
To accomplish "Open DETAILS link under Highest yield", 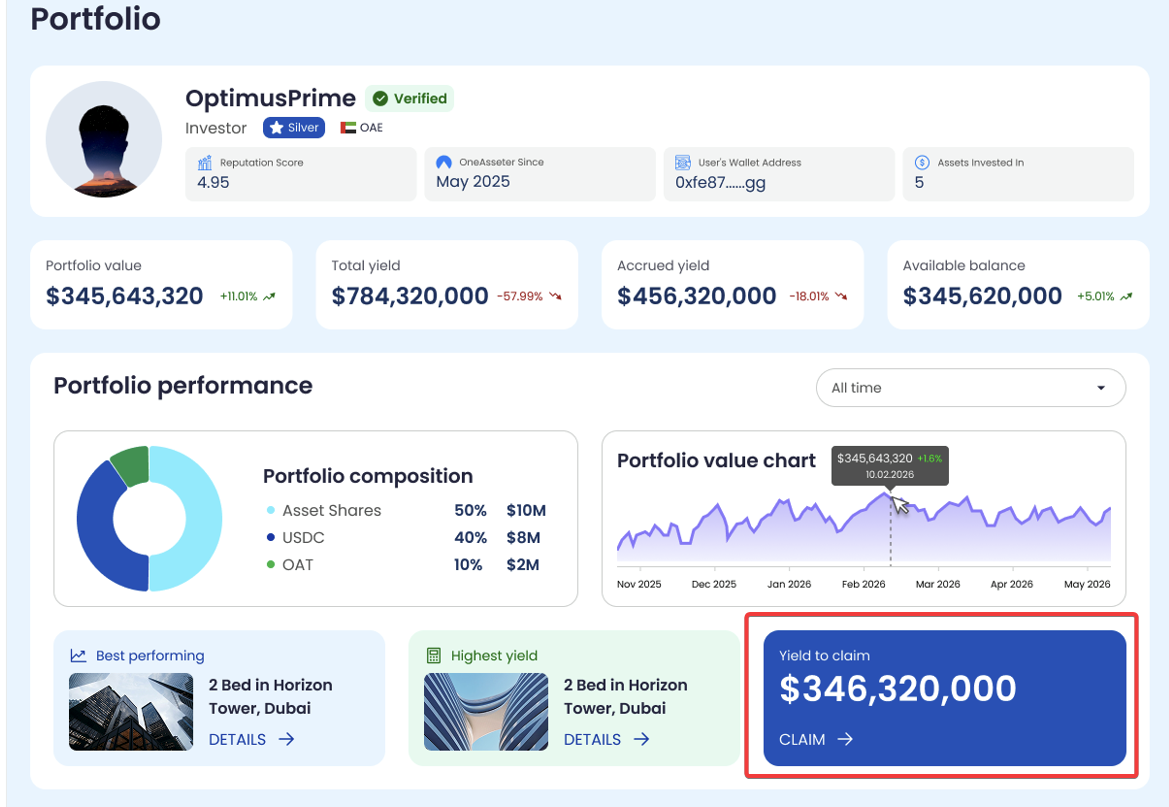I will [606, 739].
